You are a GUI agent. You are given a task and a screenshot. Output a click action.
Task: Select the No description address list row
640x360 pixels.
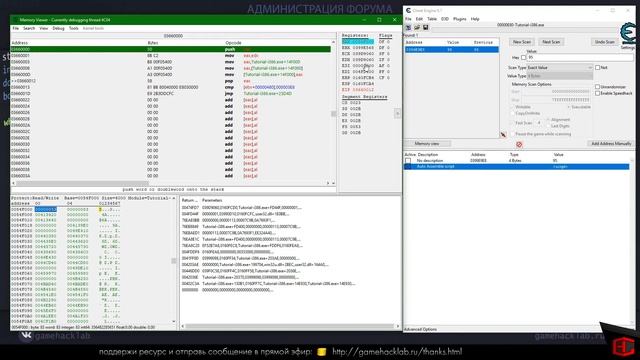(x=517, y=161)
